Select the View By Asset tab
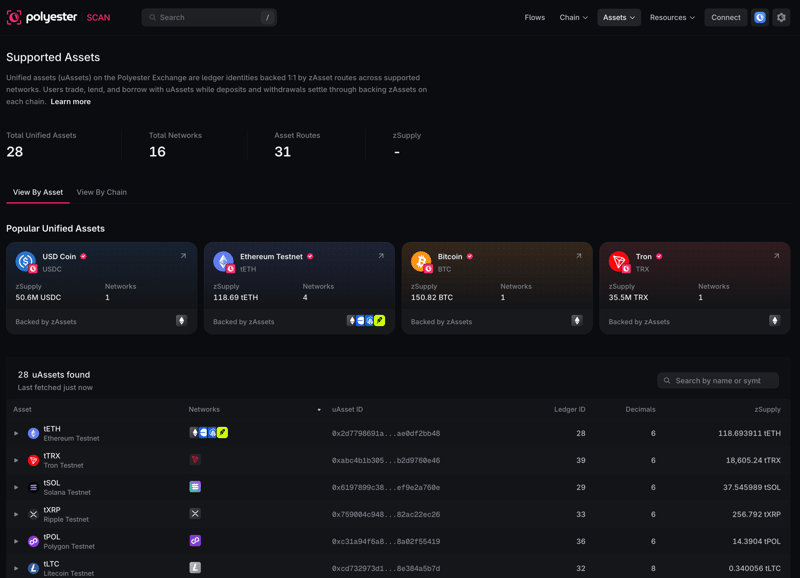This screenshot has height=578, width=800. tap(38, 192)
